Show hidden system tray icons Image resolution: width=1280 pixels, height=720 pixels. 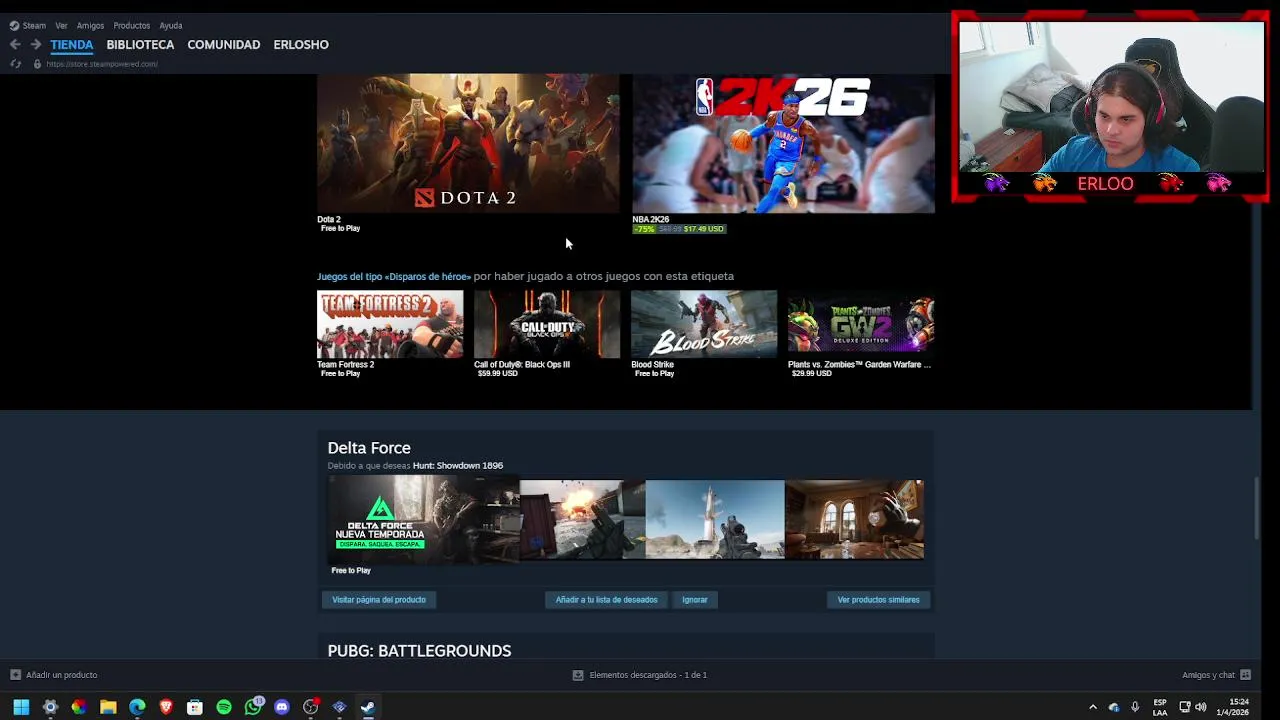coord(1092,707)
